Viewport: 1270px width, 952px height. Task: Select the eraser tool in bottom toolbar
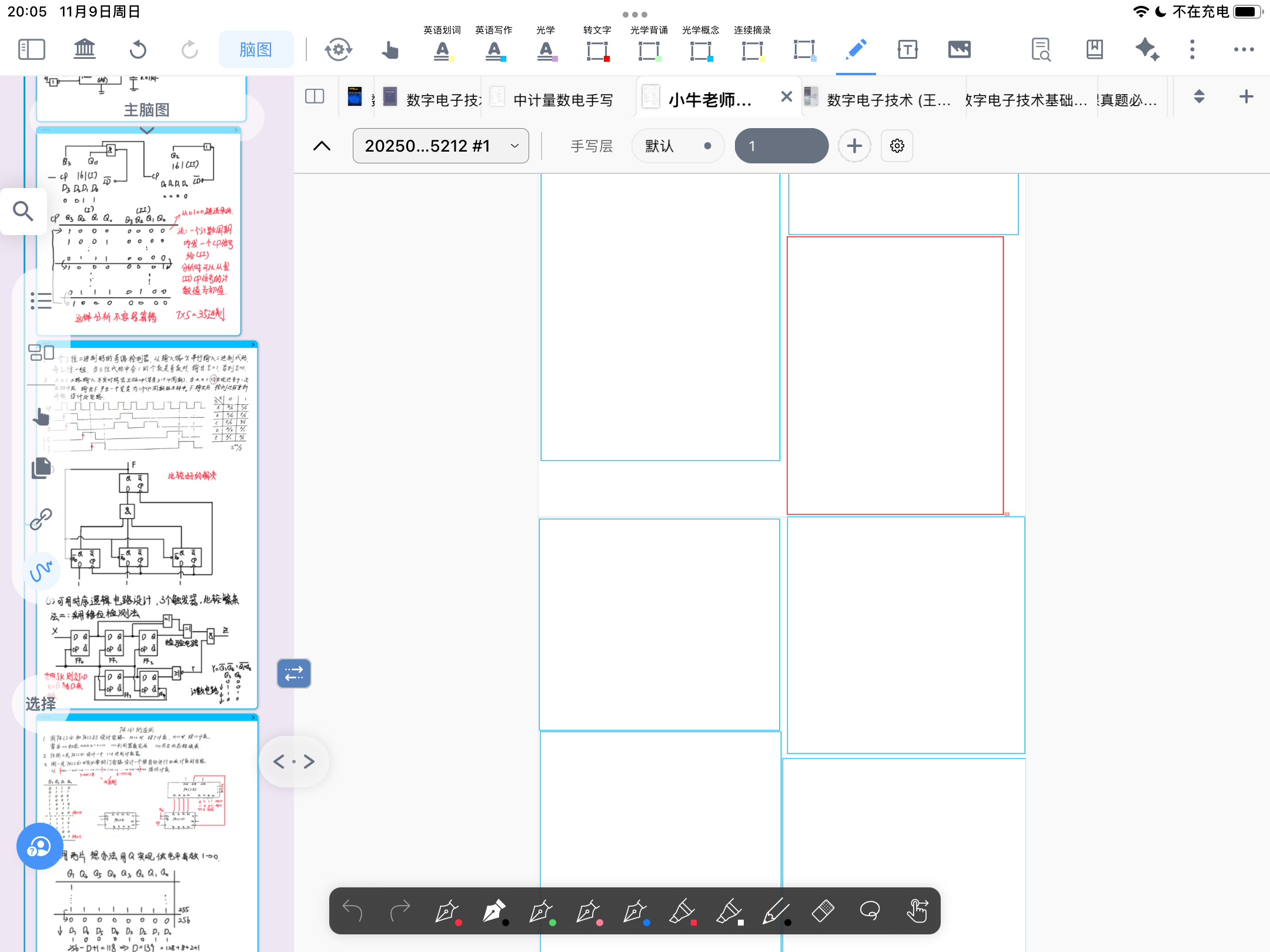tap(823, 910)
